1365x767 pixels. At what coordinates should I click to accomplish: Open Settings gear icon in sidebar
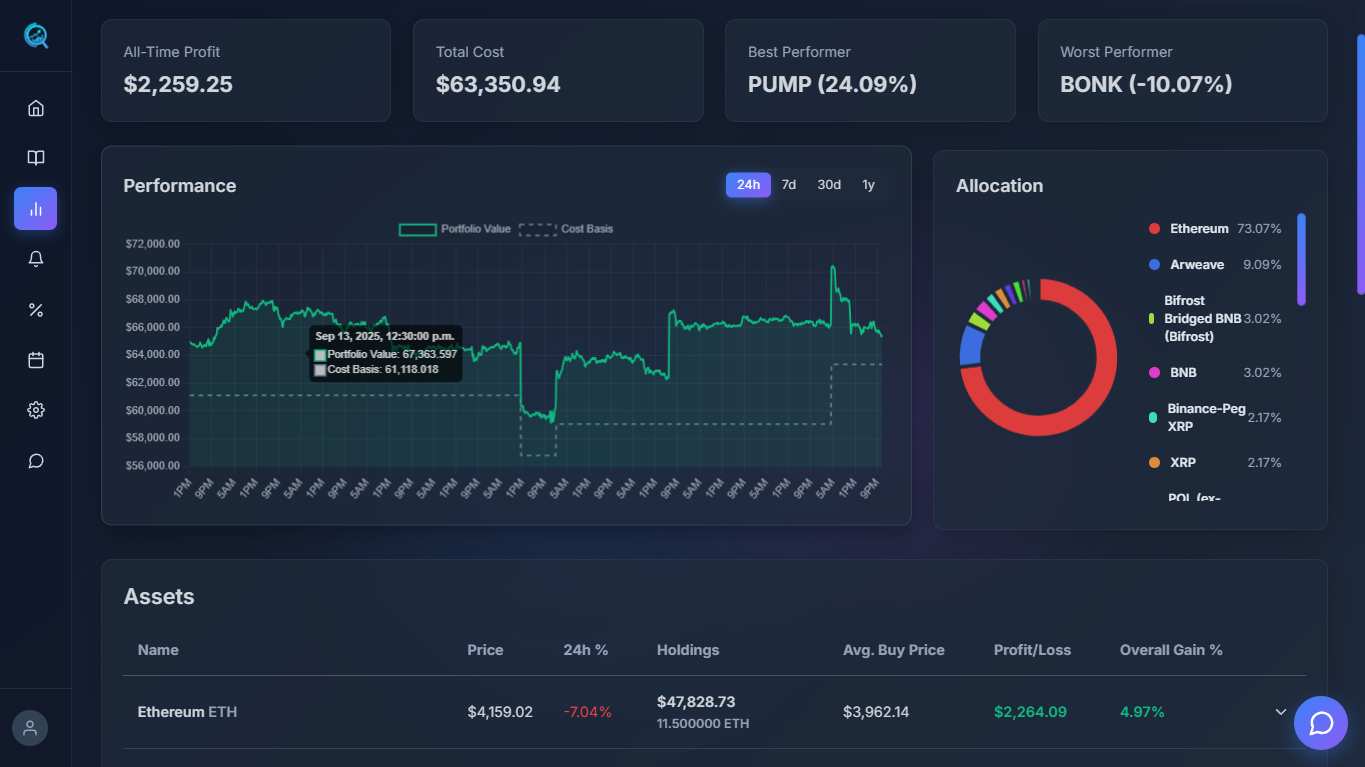coord(36,410)
